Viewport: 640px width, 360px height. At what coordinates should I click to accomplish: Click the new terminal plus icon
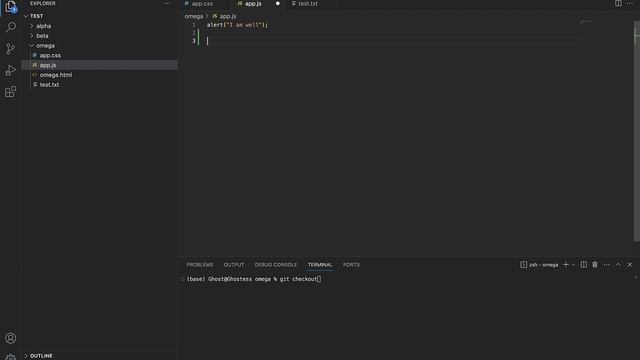tap(566, 264)
